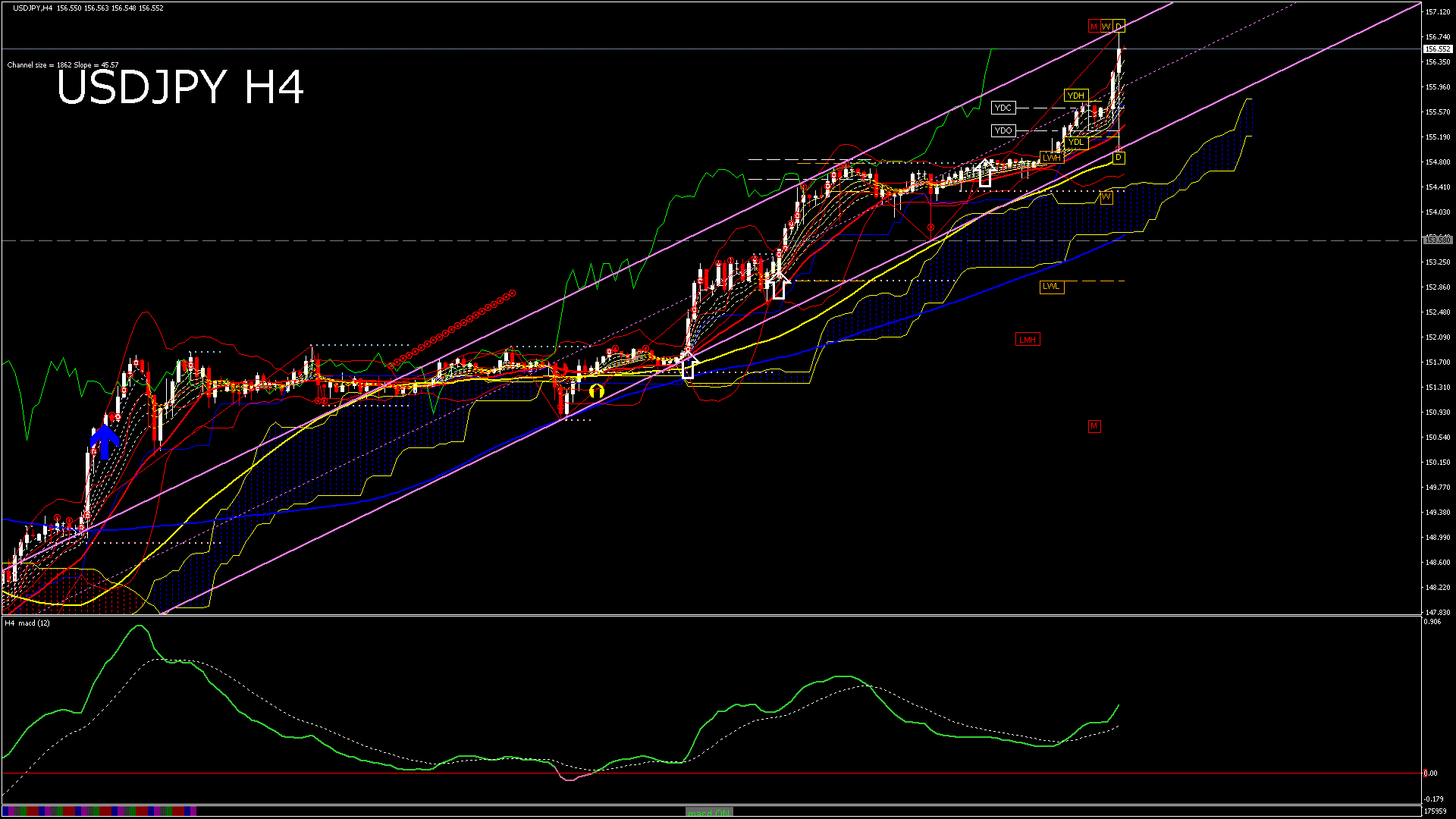The height and width of the screenshot is (819, 1456).
Task: Toggle the macd ON button
Action: [x=709, y=812]
